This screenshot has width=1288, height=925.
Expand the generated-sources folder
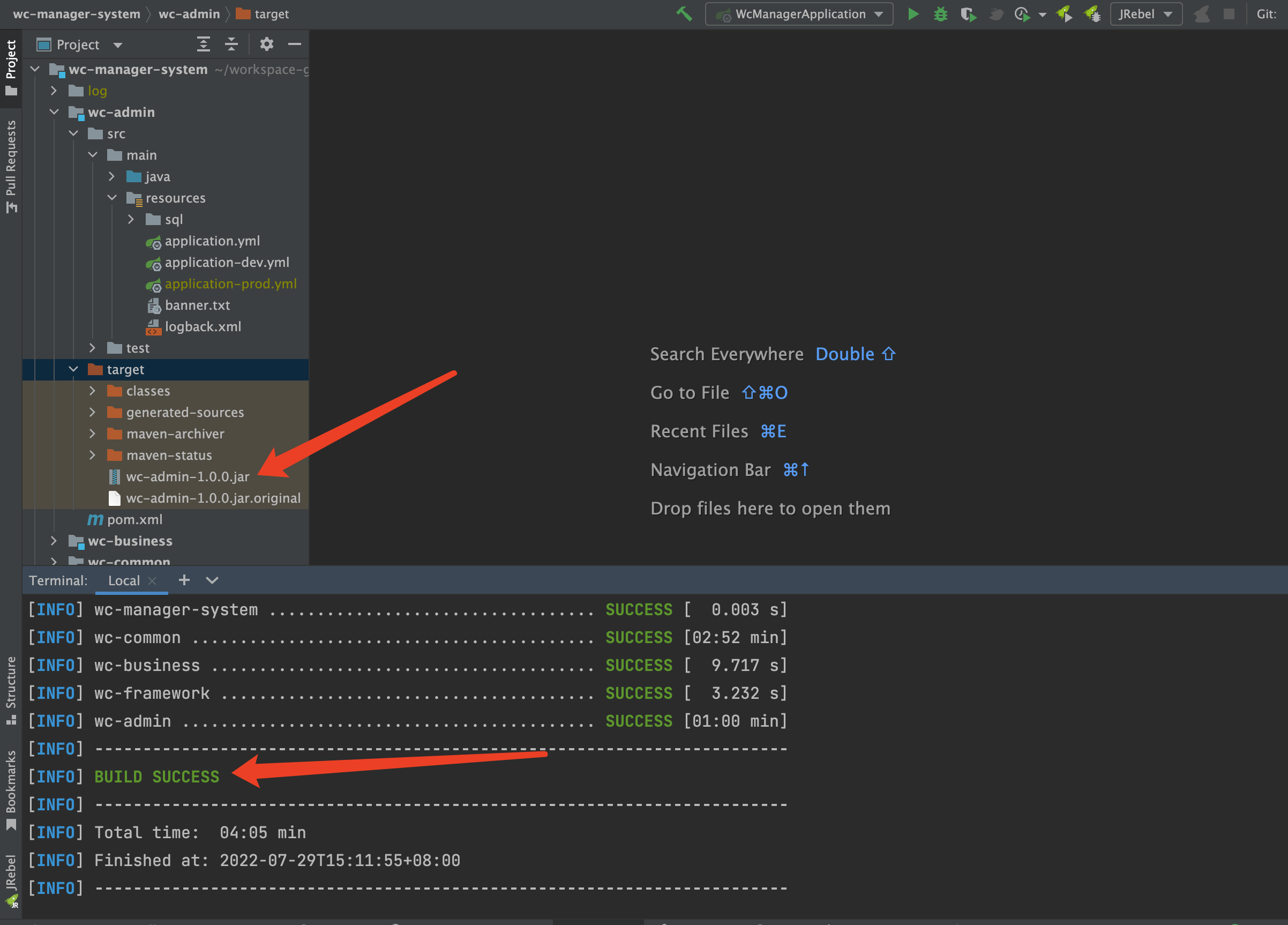point(93,412)
